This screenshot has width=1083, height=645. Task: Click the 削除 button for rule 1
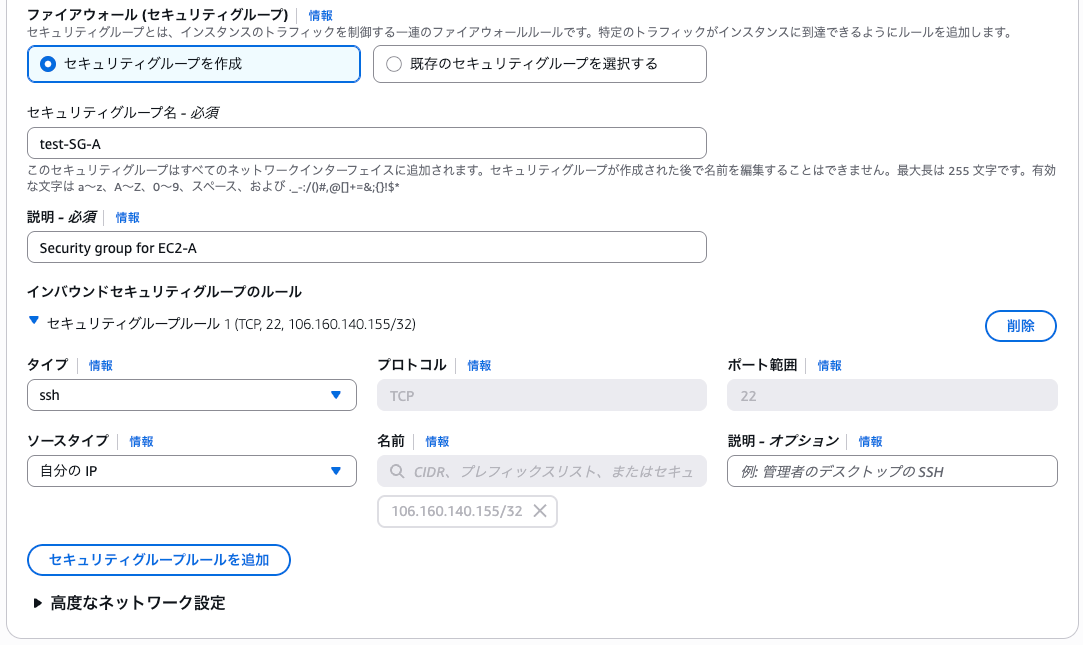coord(1020,326)
